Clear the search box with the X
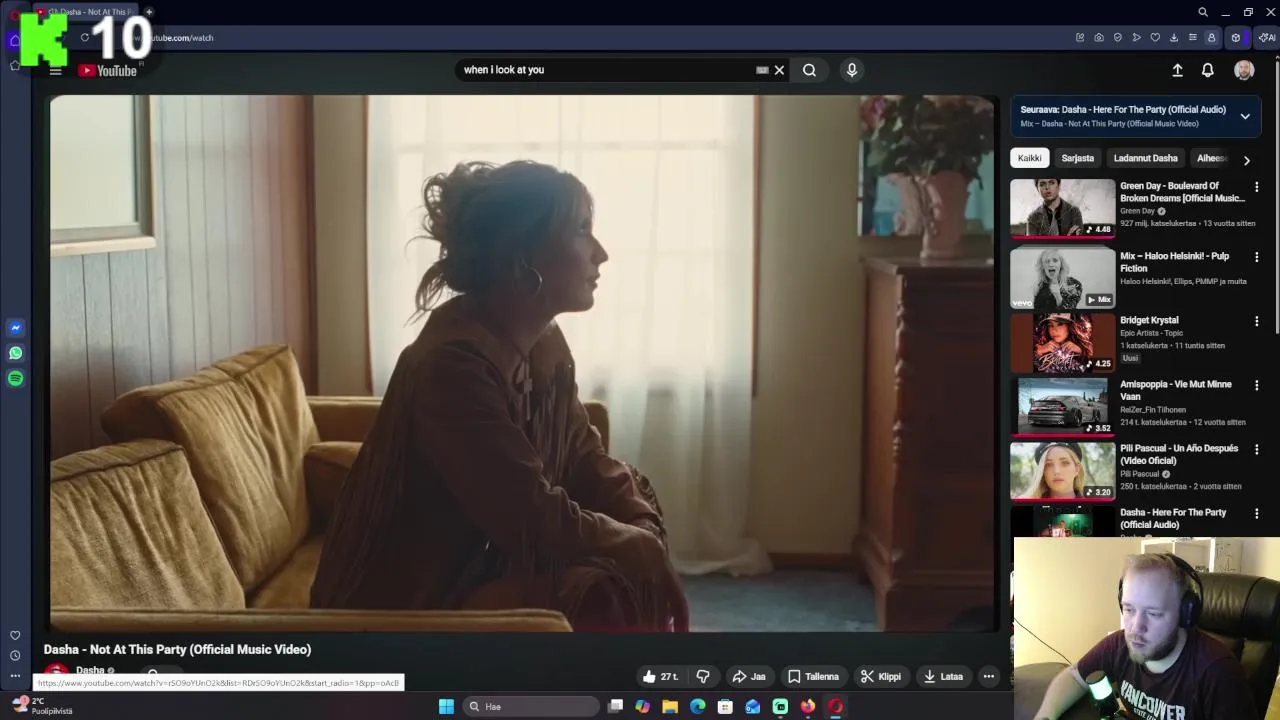The width and height of the screenshot is (1280, 720). [x=779, y=70]
